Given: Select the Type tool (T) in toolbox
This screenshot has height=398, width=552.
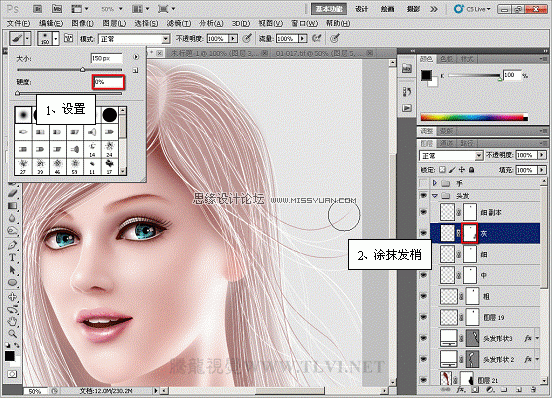Looking at the screenshot, I should (12, 257).
